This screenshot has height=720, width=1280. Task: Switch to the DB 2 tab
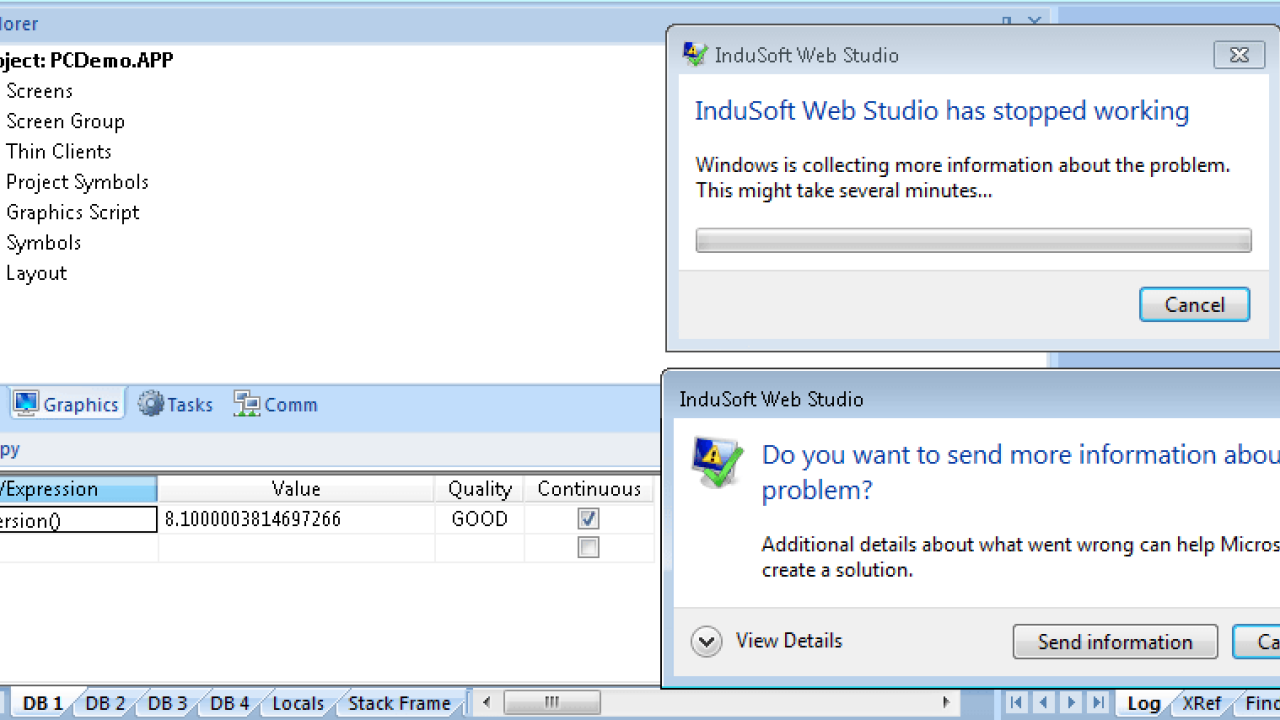[105, 703]
